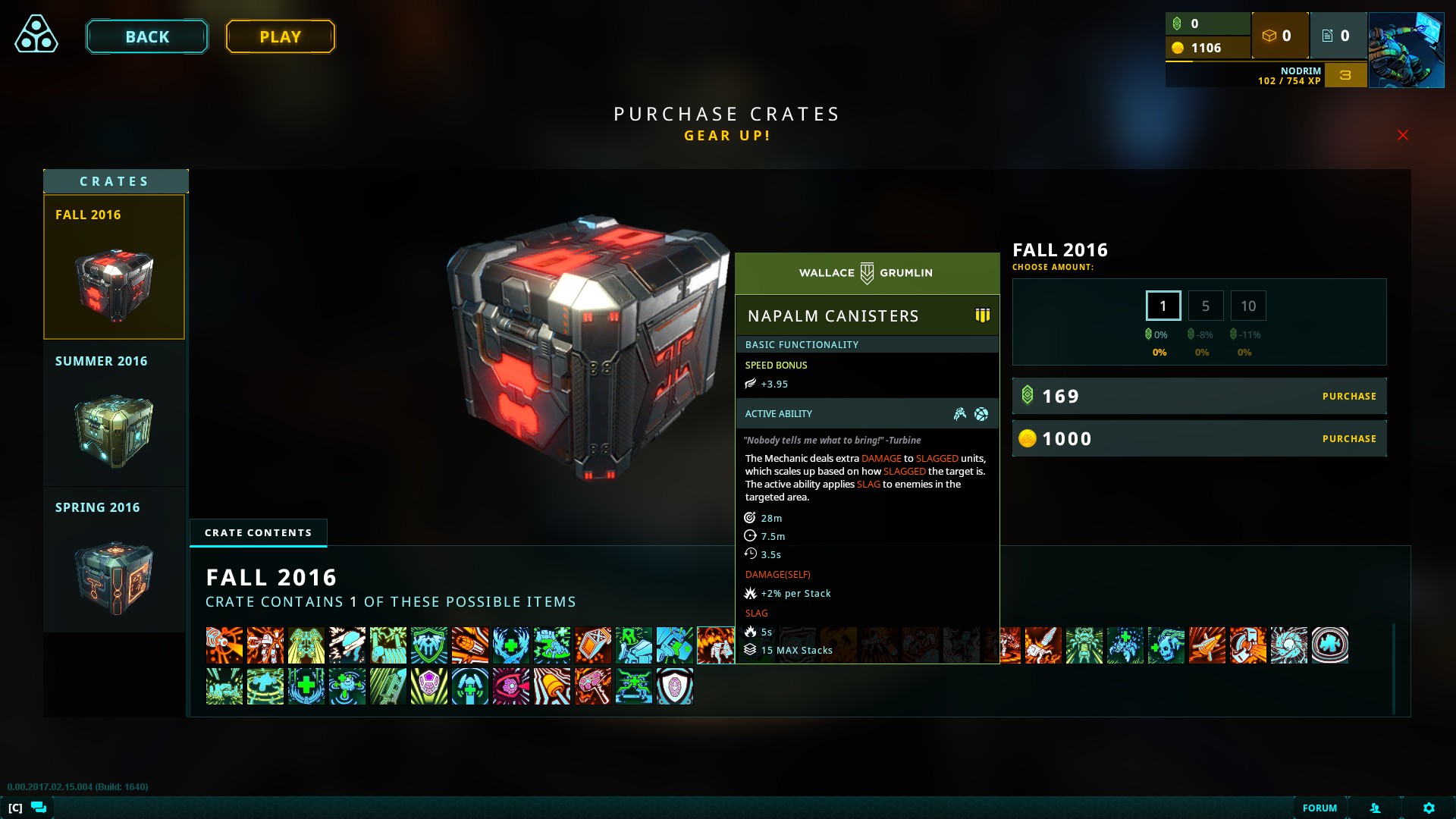Purchase the crate for 1000 gold coins
The width and height of the screenshot is (1456, 819).
1200,438
